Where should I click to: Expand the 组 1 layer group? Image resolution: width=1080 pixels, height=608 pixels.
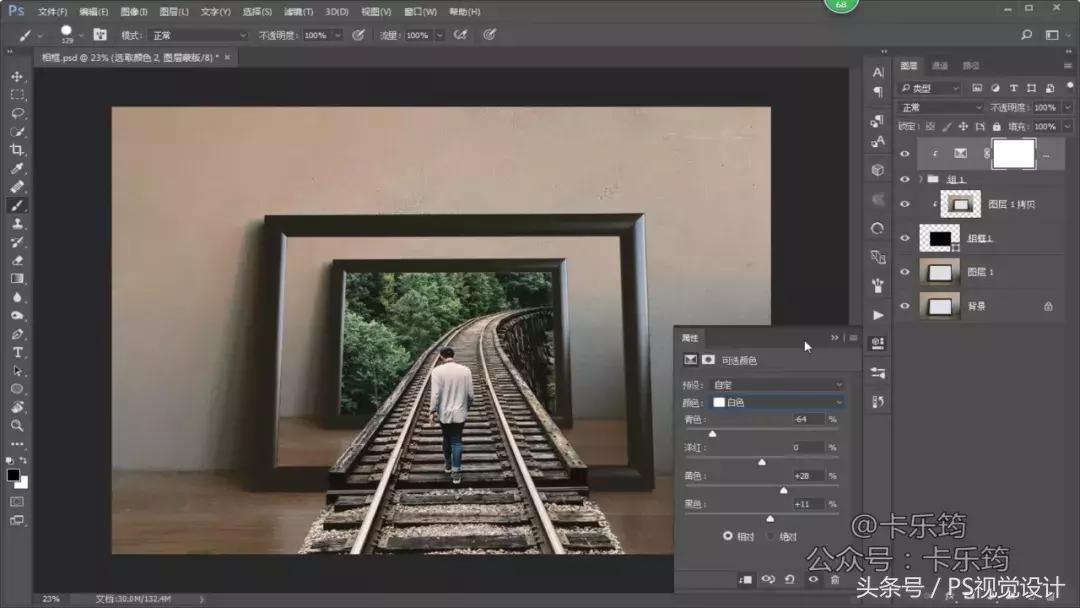pyautogui.click(x=920, y=179)
